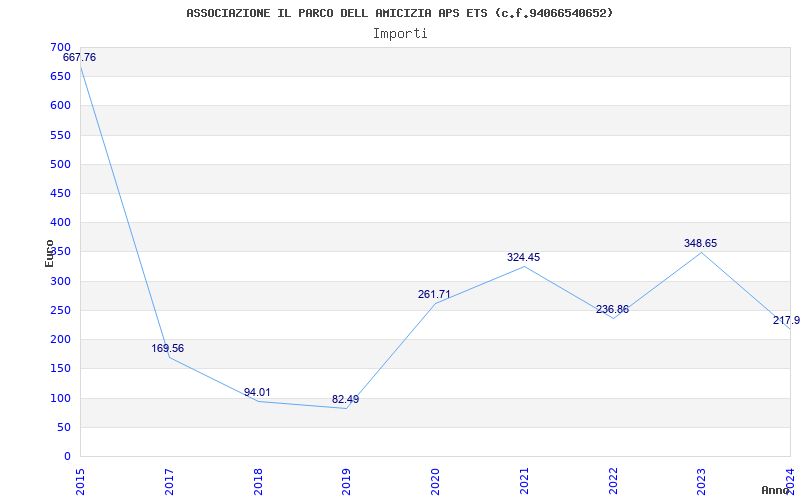Image resolution: width=800 pixels, height=500 pixels.
Task: Click the Anno x-axis title
Action: [x=775, y=490]
